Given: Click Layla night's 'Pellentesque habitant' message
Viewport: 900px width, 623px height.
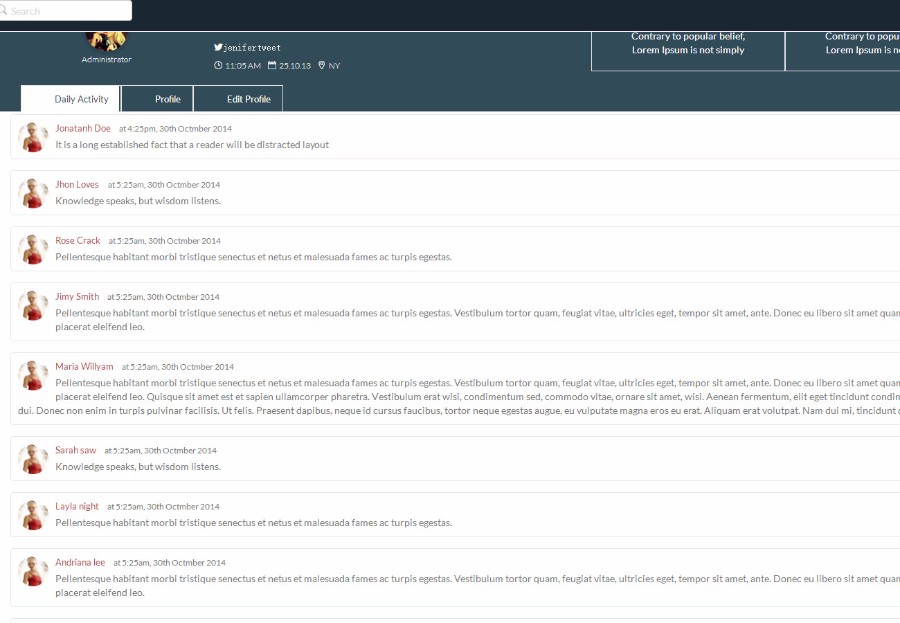Looking at the screenshot, I should [254, 523].
